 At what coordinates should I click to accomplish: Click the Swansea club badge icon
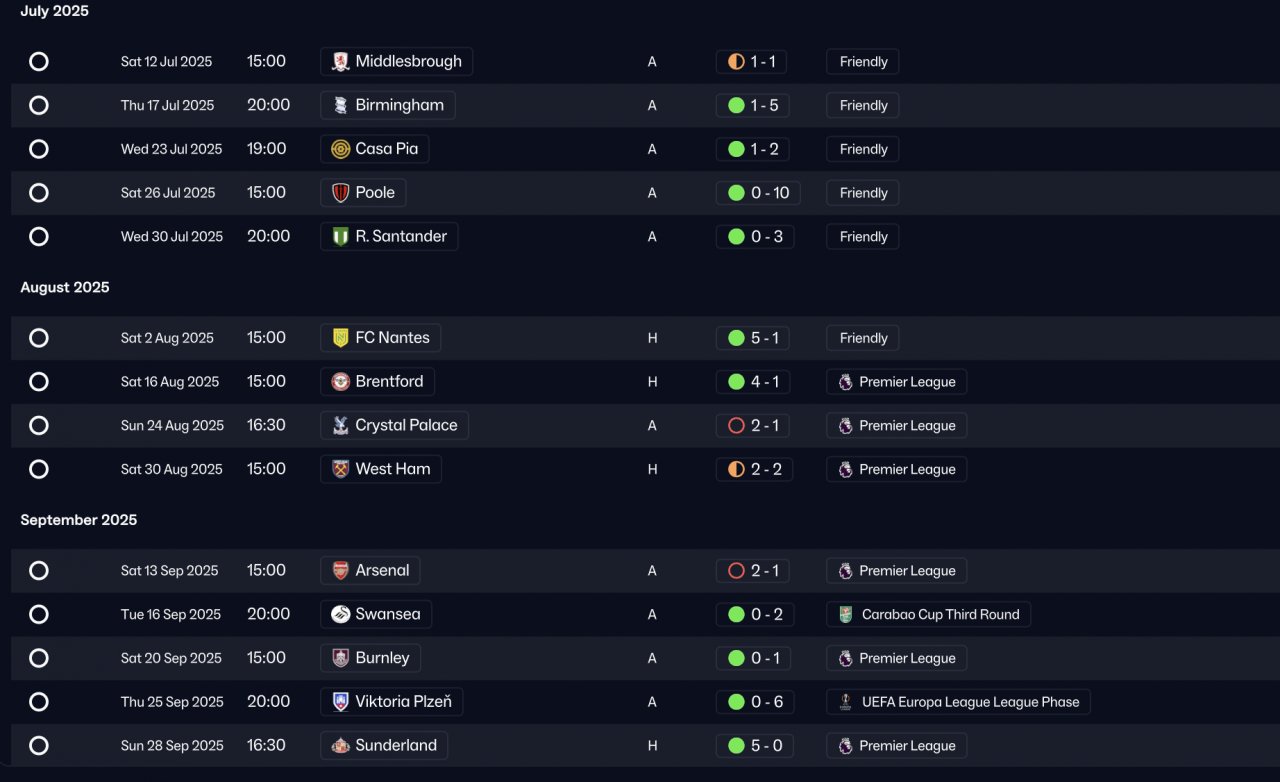[x=341, y=615]
